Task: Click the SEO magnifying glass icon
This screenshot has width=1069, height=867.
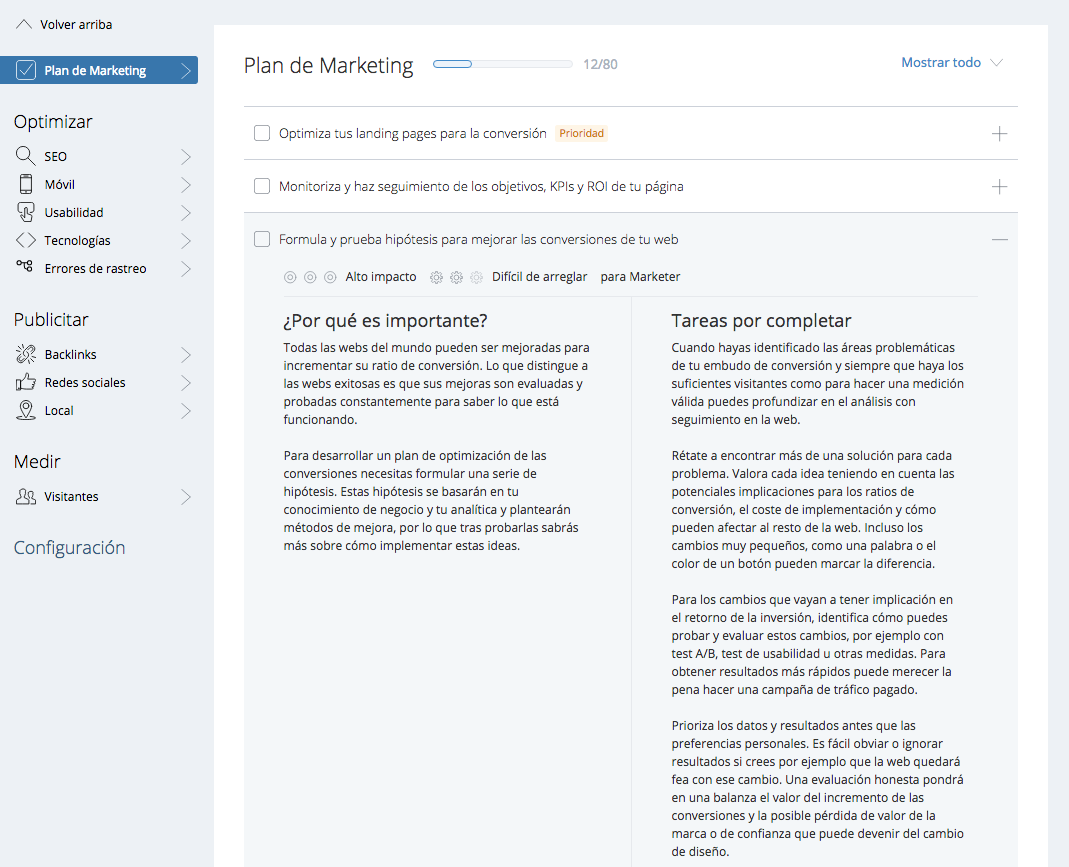Action: pos(26,157)
